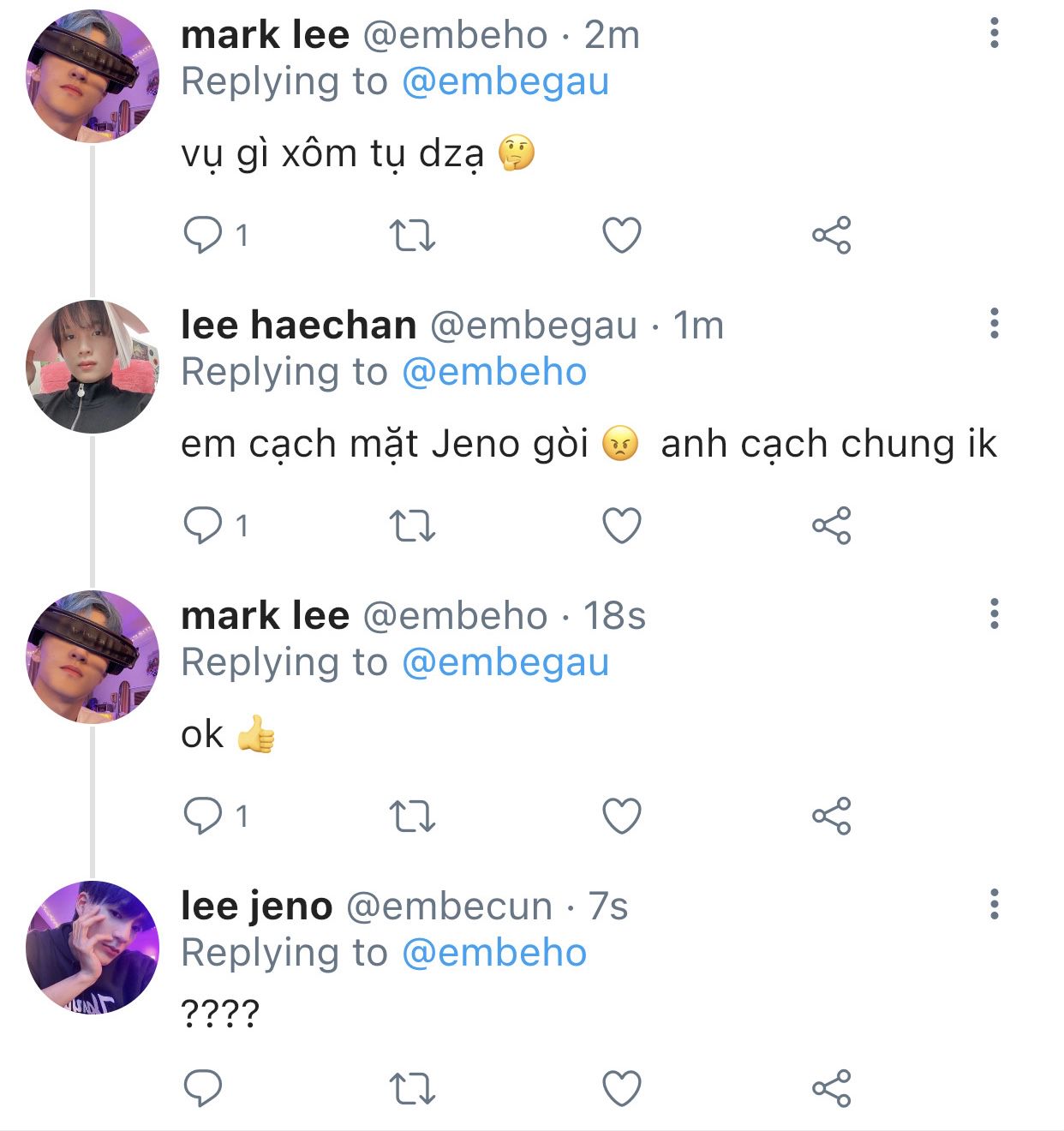
Task: Like lee haechan's tweet
Action: (622, 525)
